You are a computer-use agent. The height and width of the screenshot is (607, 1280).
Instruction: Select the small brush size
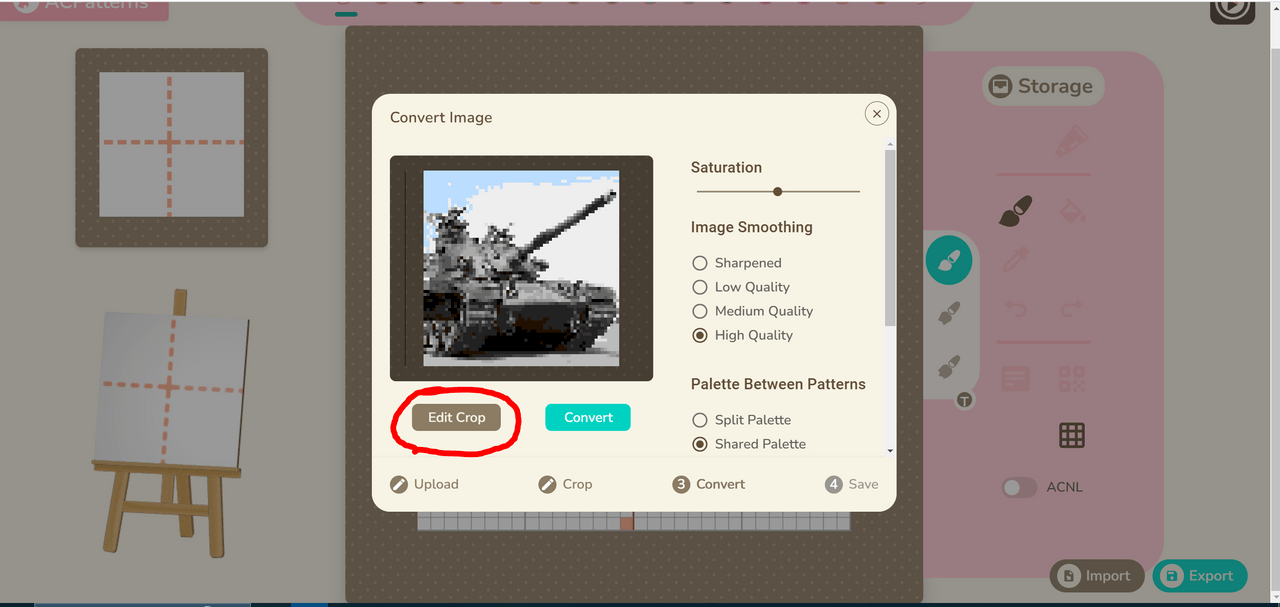tap(949, 367)
